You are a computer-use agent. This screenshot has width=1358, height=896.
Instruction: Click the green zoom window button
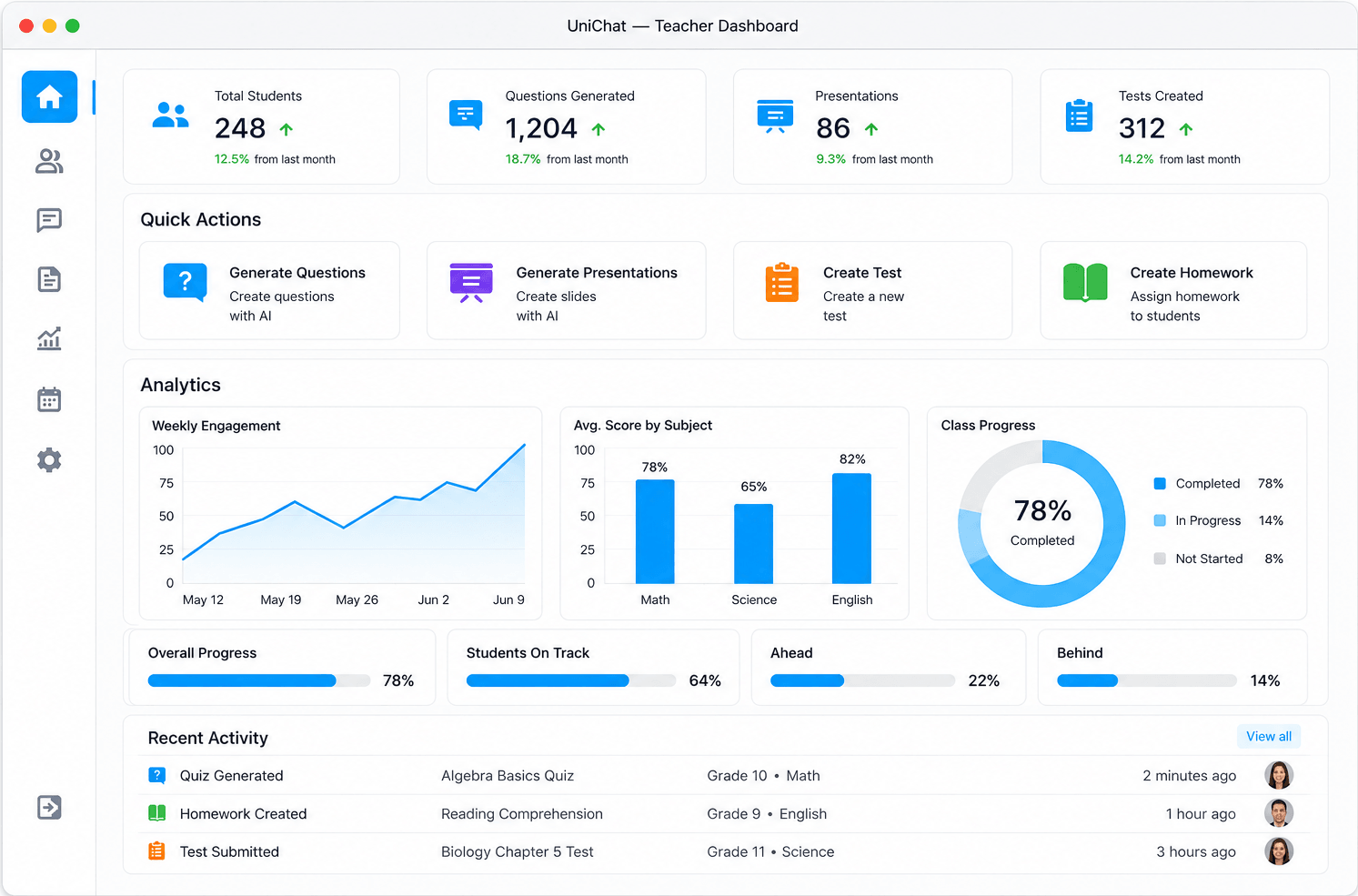[x=73, y=25]
